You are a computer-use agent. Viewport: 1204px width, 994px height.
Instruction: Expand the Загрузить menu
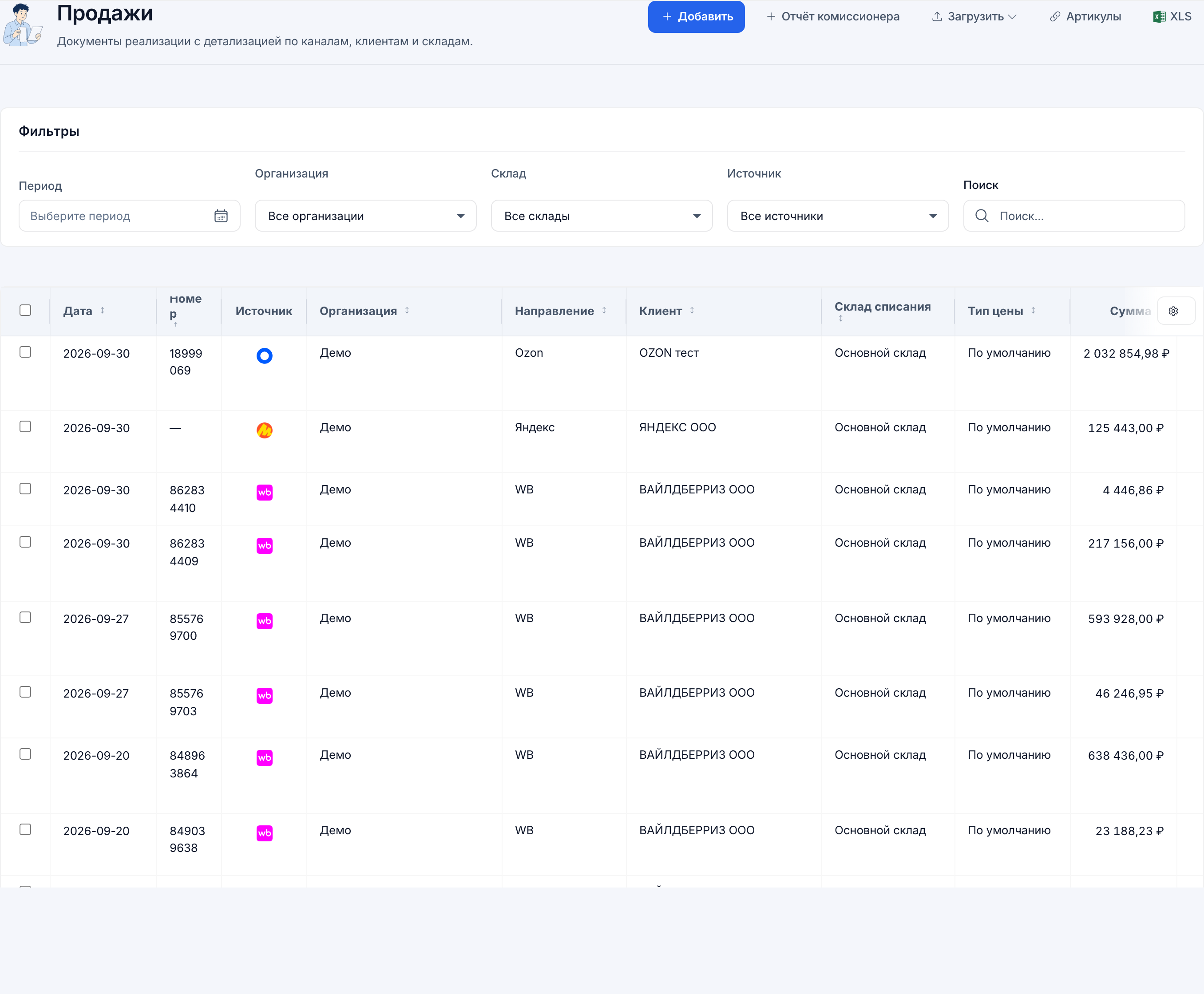(x=974, y=16)
